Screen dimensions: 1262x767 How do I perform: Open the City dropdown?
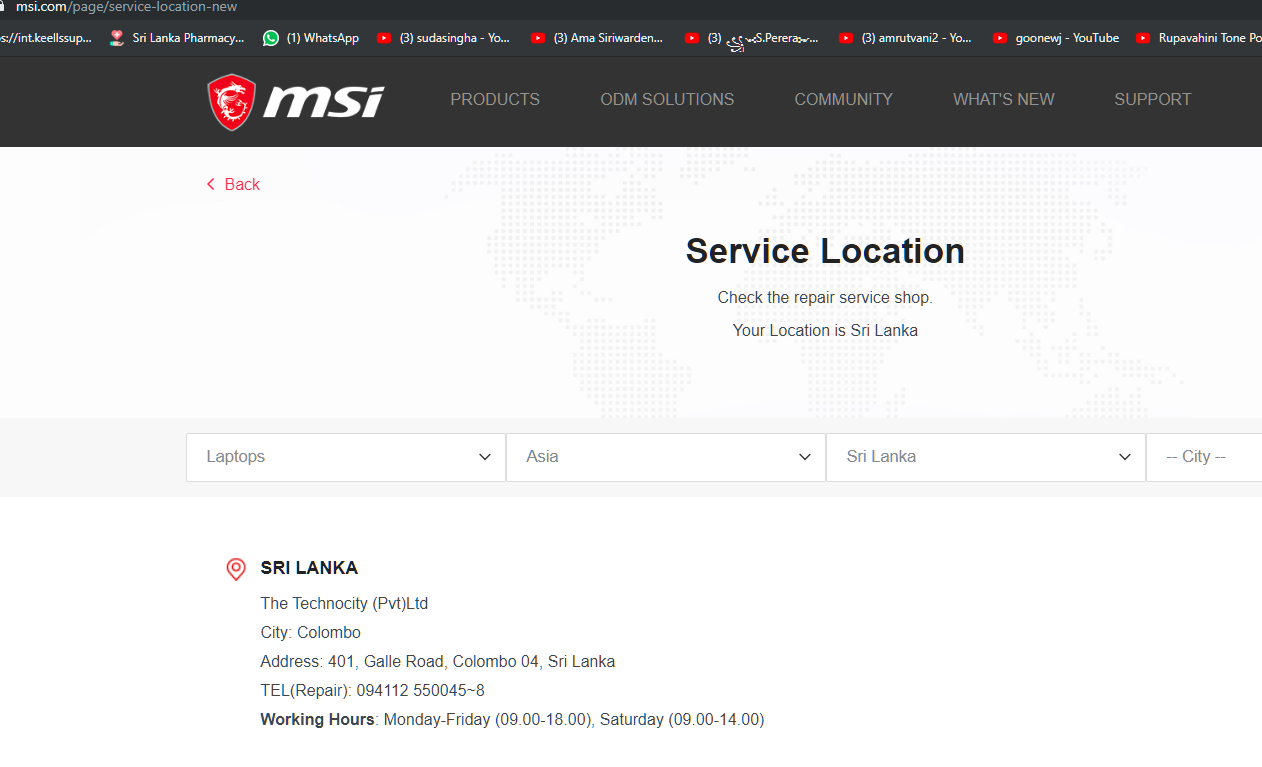pos(1204,457)
